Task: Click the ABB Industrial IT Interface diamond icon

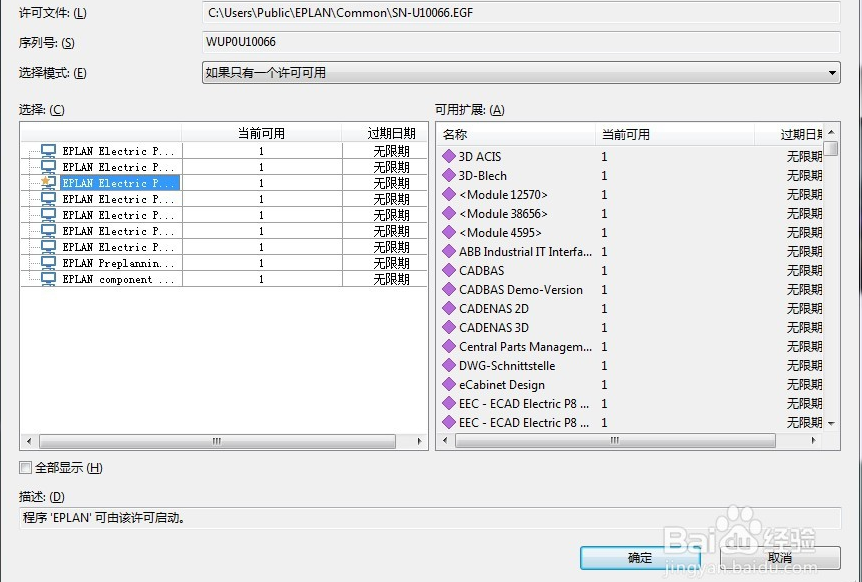Action: 449,251
